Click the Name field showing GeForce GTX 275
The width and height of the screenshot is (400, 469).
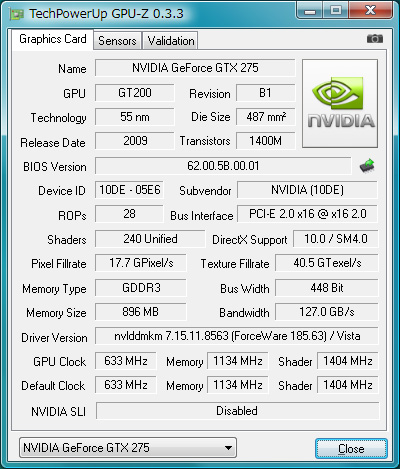click(195, 68)
